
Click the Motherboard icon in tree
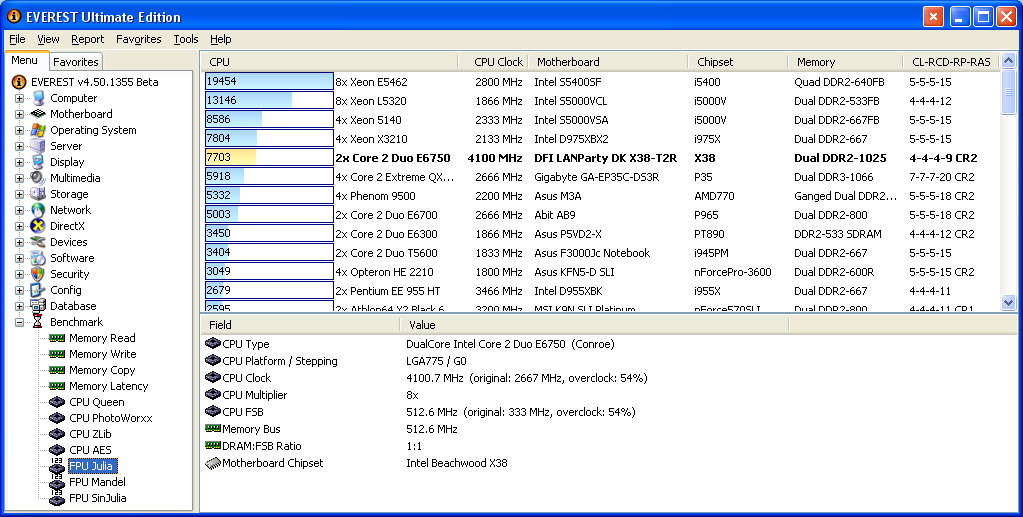click(38, 114)
